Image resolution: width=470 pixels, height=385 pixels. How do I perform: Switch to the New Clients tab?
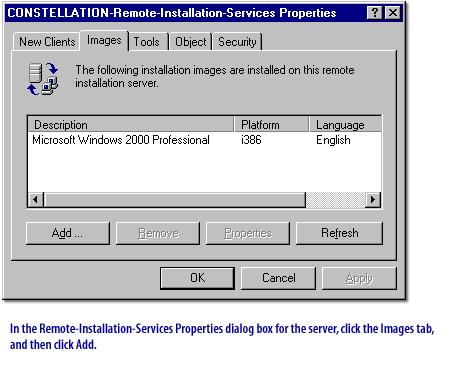coord(47,42)
